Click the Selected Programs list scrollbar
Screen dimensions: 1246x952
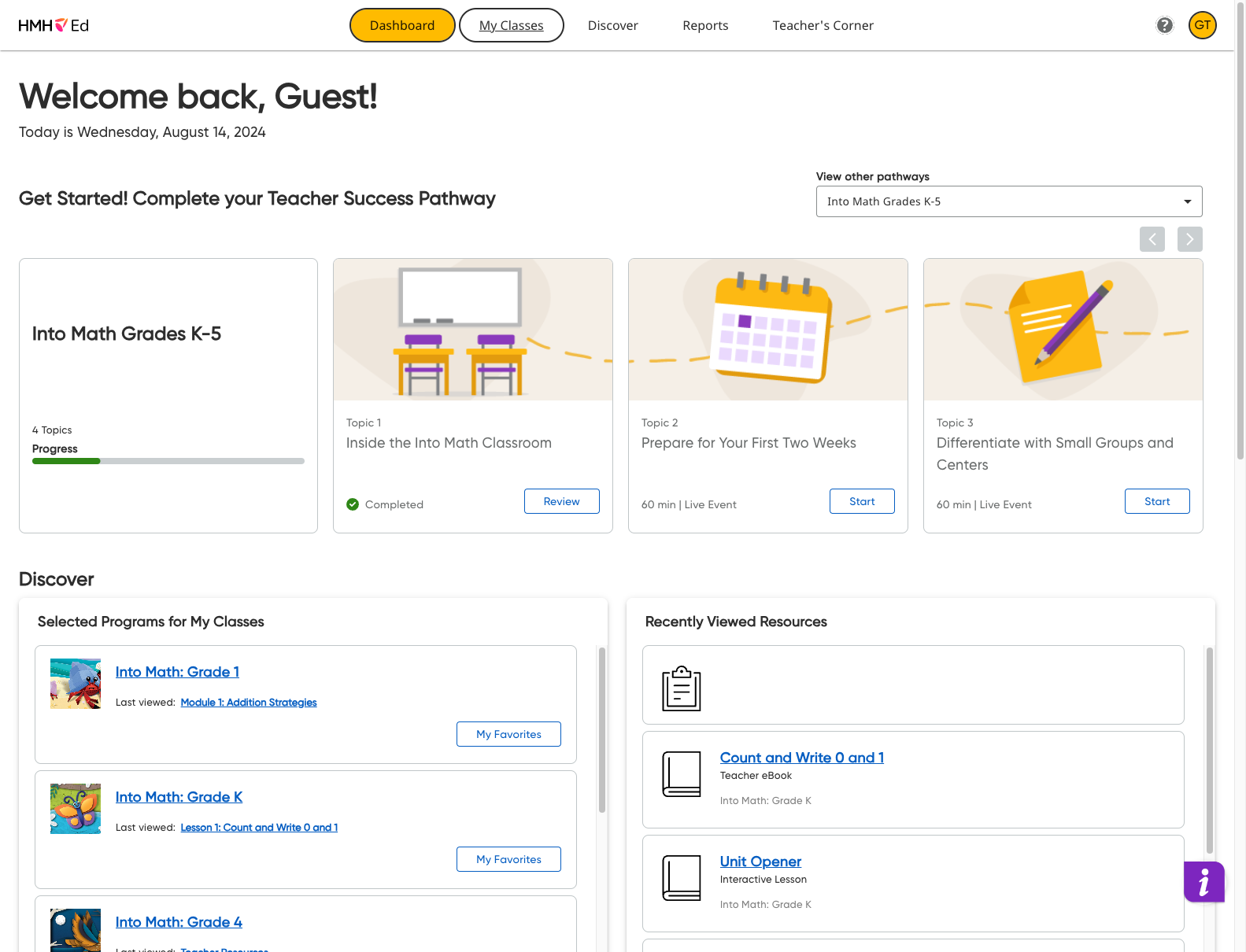point(602,730)
